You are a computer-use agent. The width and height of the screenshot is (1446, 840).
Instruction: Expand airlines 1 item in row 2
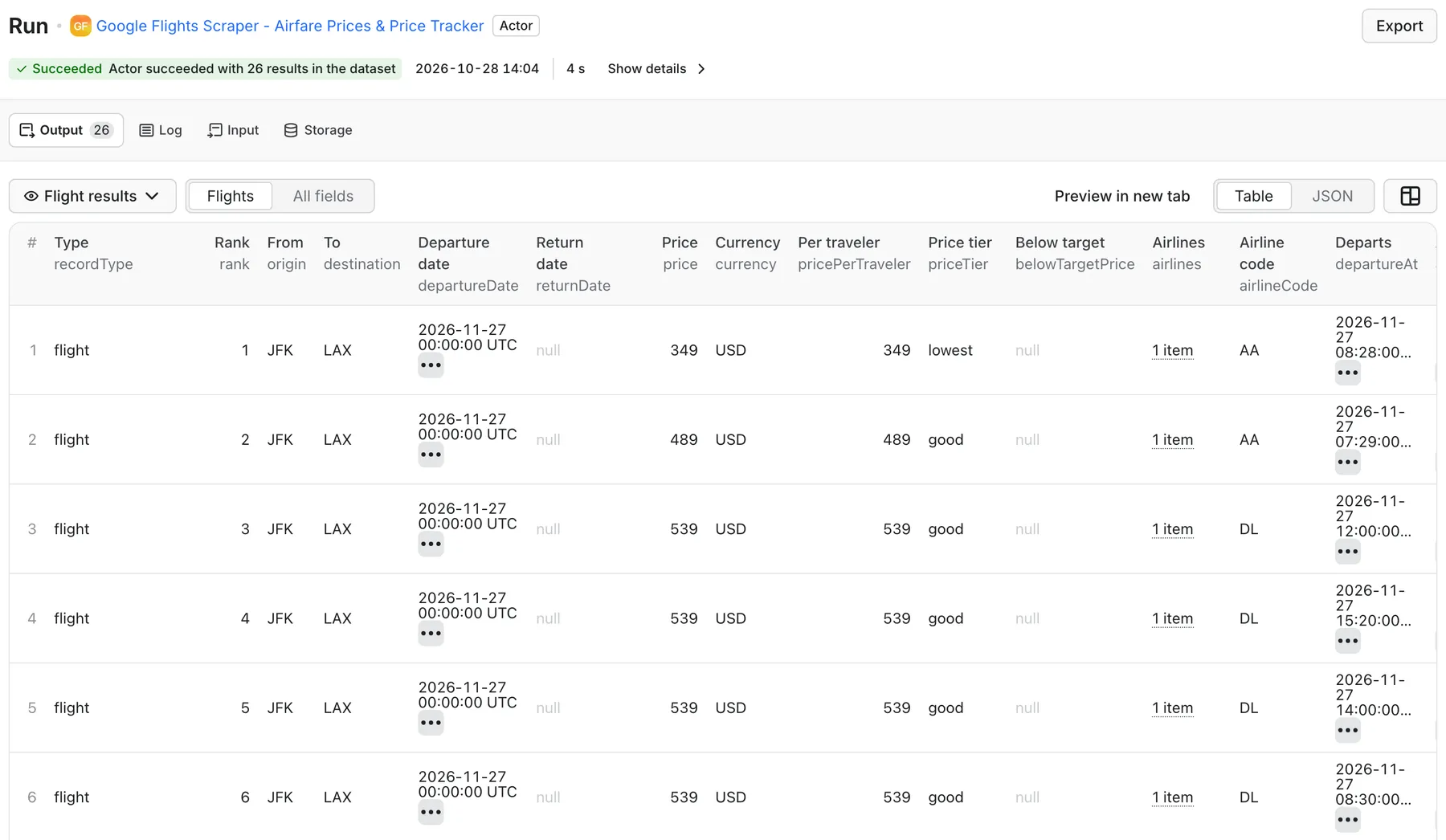pyautogui.click(x=1172, y=439)
